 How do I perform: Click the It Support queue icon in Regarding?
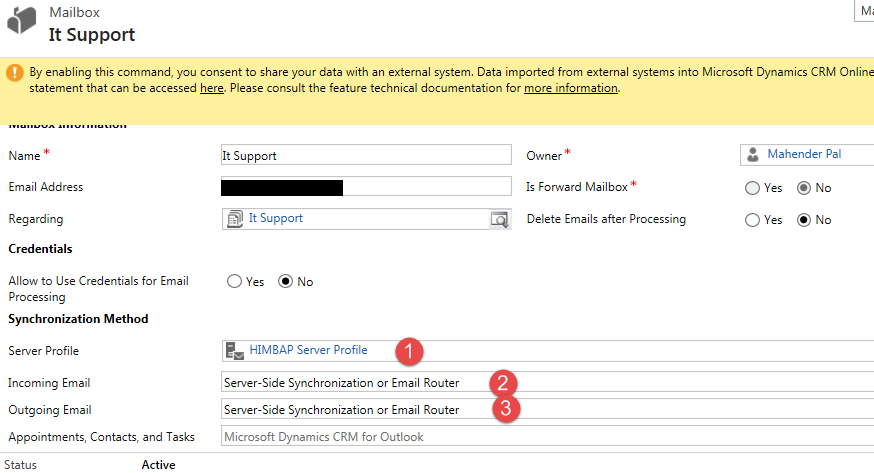click(x=235, y=219)
